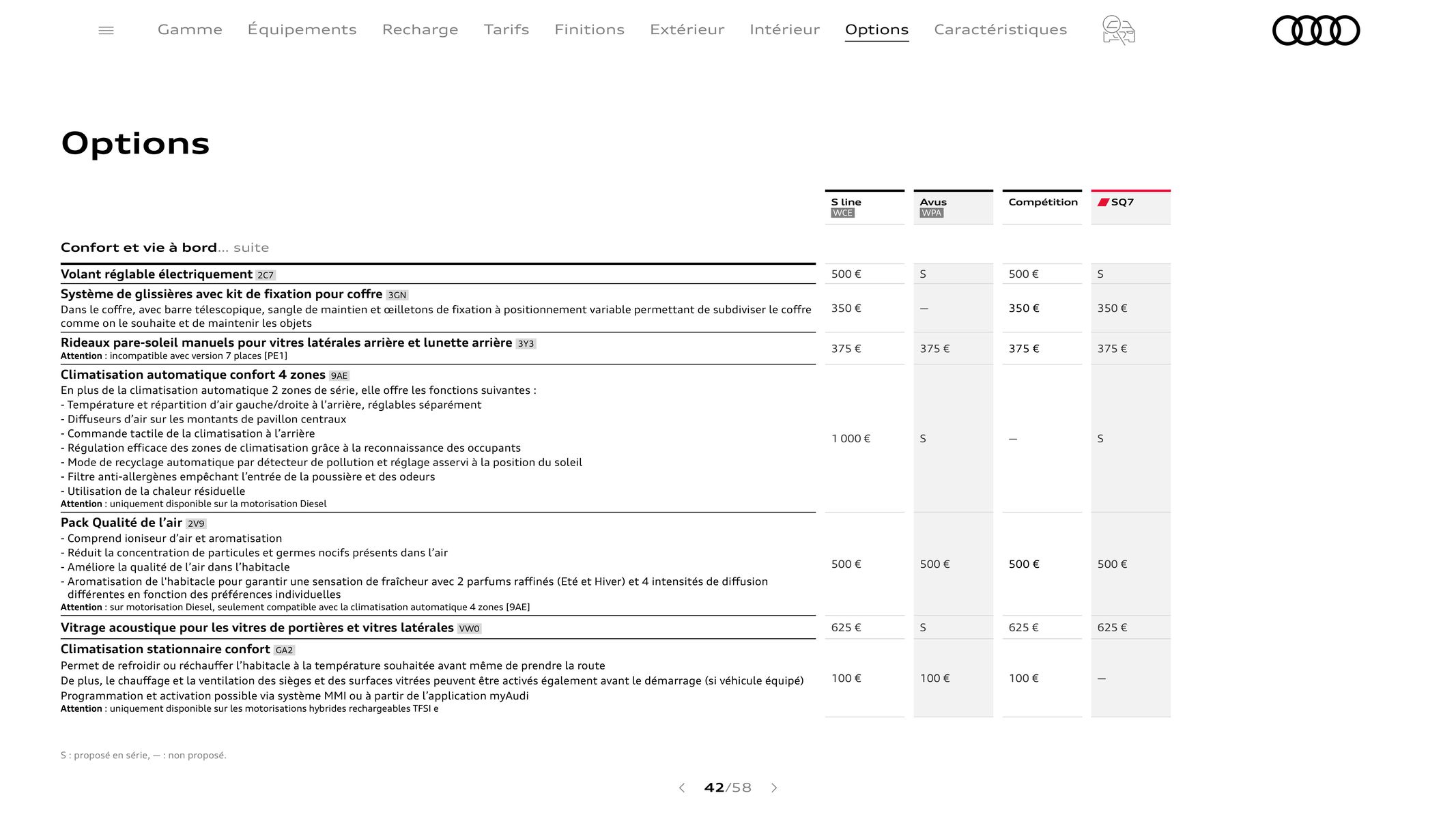This screenshot has width=1456, height=819.
Task: Click the 3Y3 option code
Action: (x=526, y=343)
